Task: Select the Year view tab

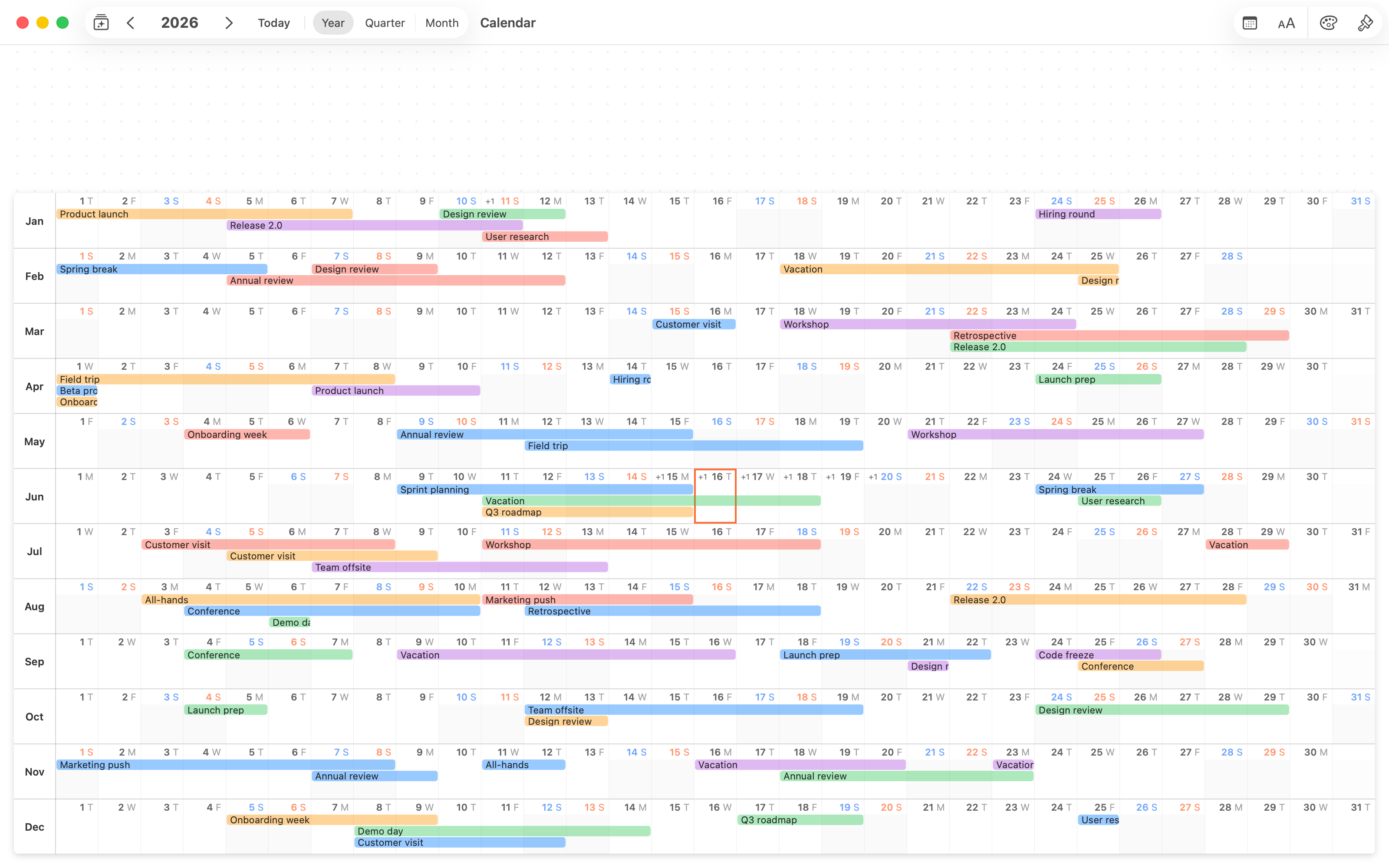Action: click(x=333, y=23)
